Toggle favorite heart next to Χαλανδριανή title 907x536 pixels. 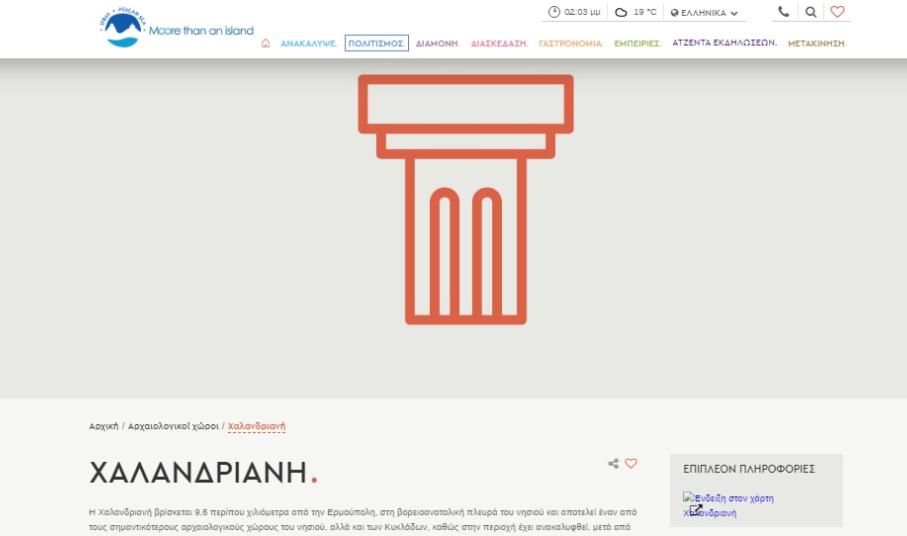tap(631, 464)
